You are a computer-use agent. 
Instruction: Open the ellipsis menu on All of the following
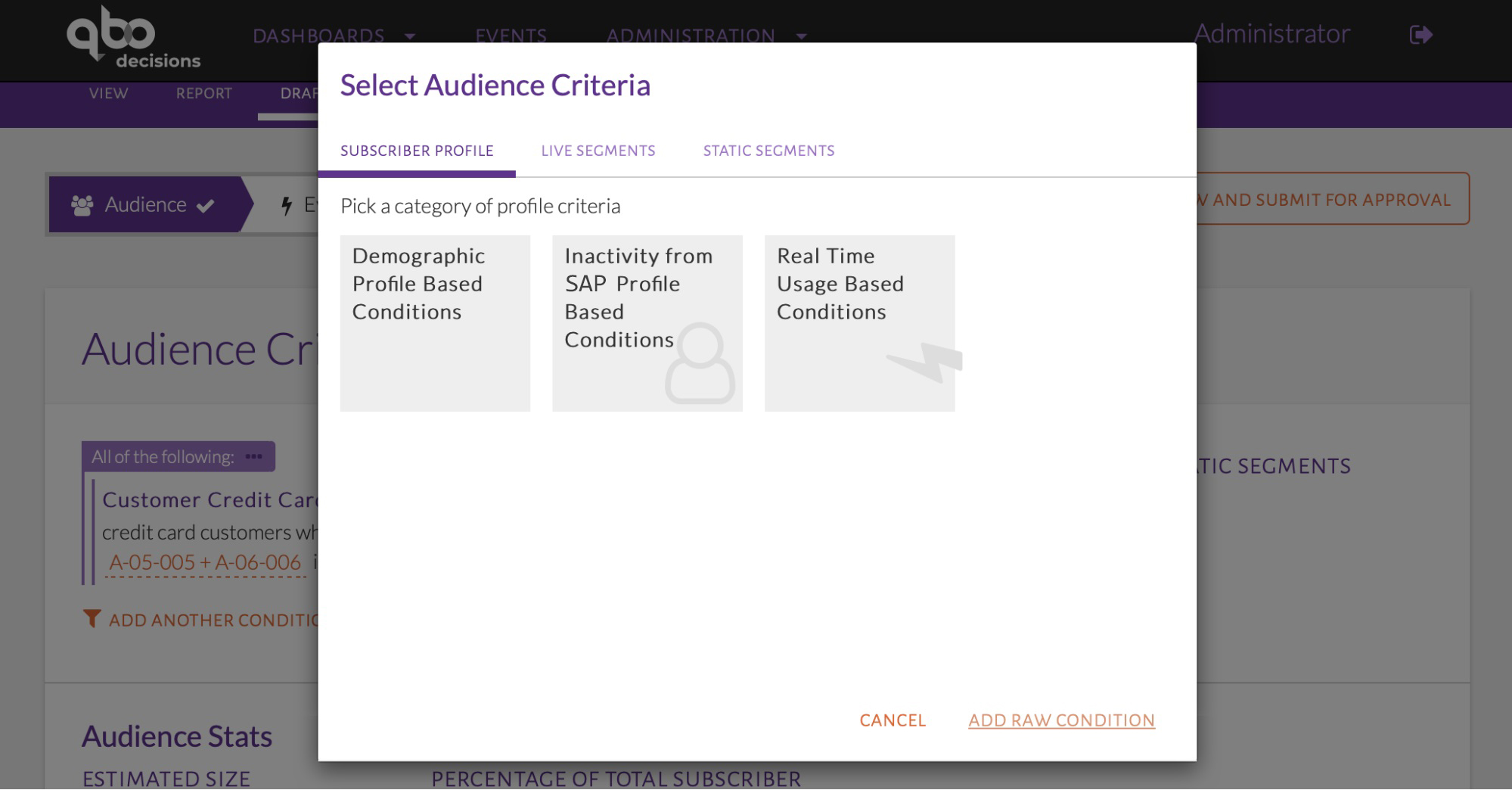tap(254, 456)
